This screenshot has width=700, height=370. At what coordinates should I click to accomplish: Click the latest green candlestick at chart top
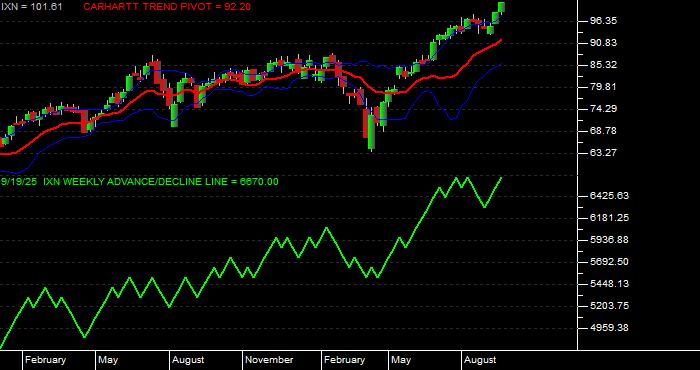coord(501,8)
